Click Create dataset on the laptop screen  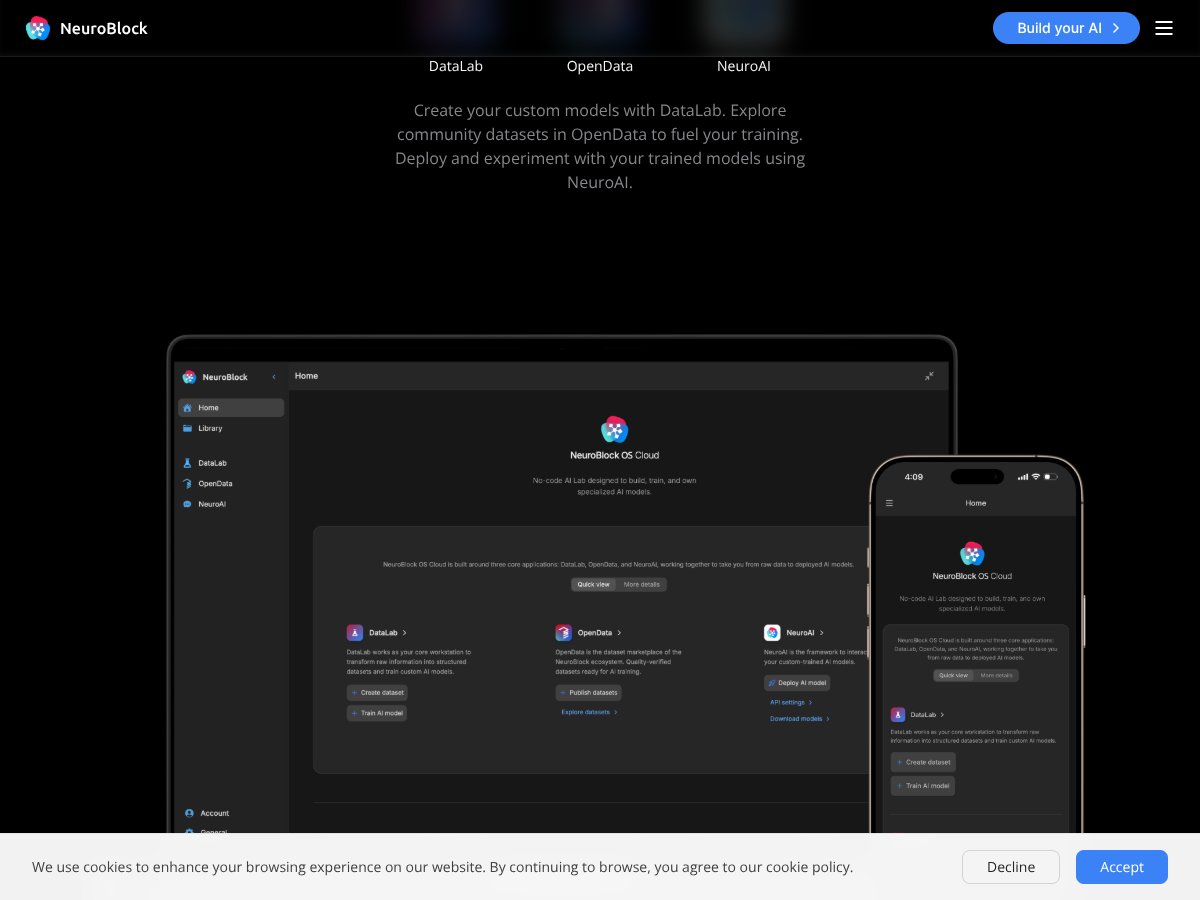(x=377, y=692)
